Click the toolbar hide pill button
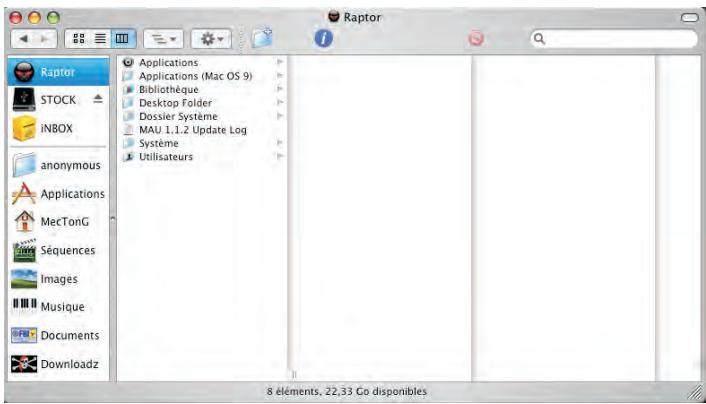Screen dimensions: 706x404 pos(689,18)
